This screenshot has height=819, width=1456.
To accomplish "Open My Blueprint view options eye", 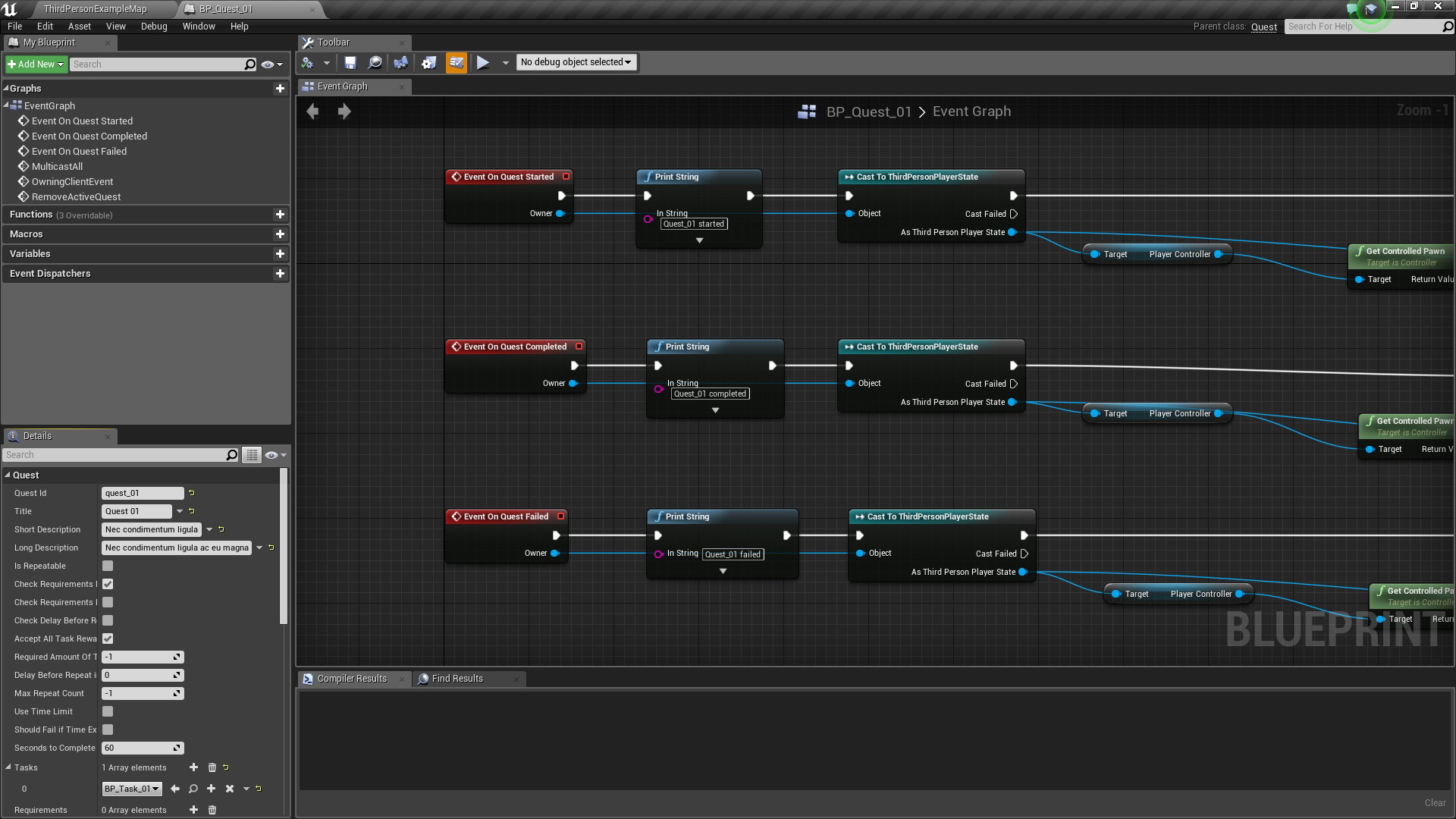I will 271,64.
